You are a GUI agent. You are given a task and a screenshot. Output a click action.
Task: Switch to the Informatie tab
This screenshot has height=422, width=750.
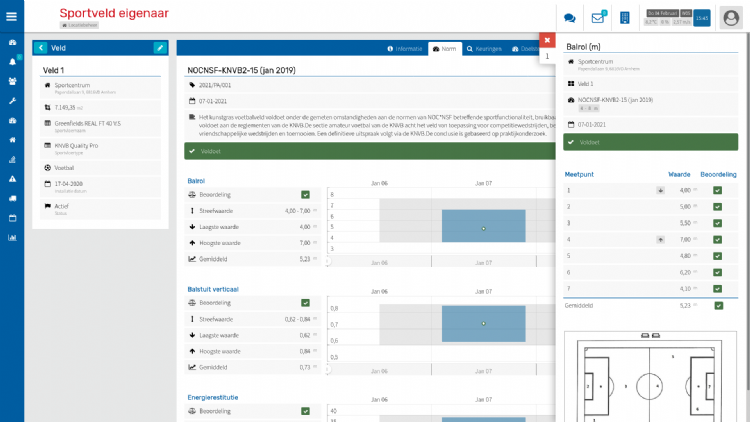(405, 48)
